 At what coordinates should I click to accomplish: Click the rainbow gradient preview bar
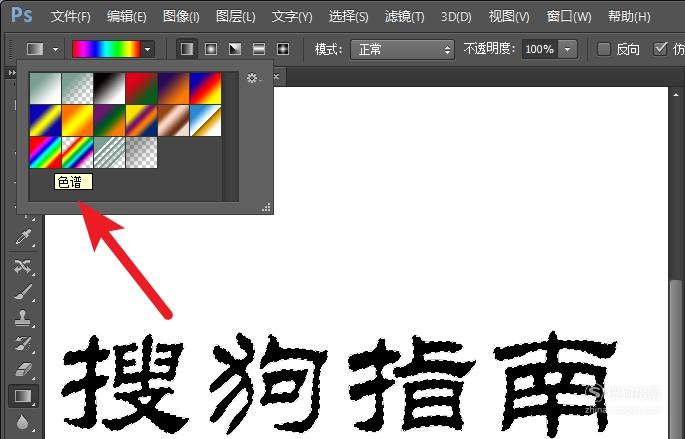coord(106,49)
